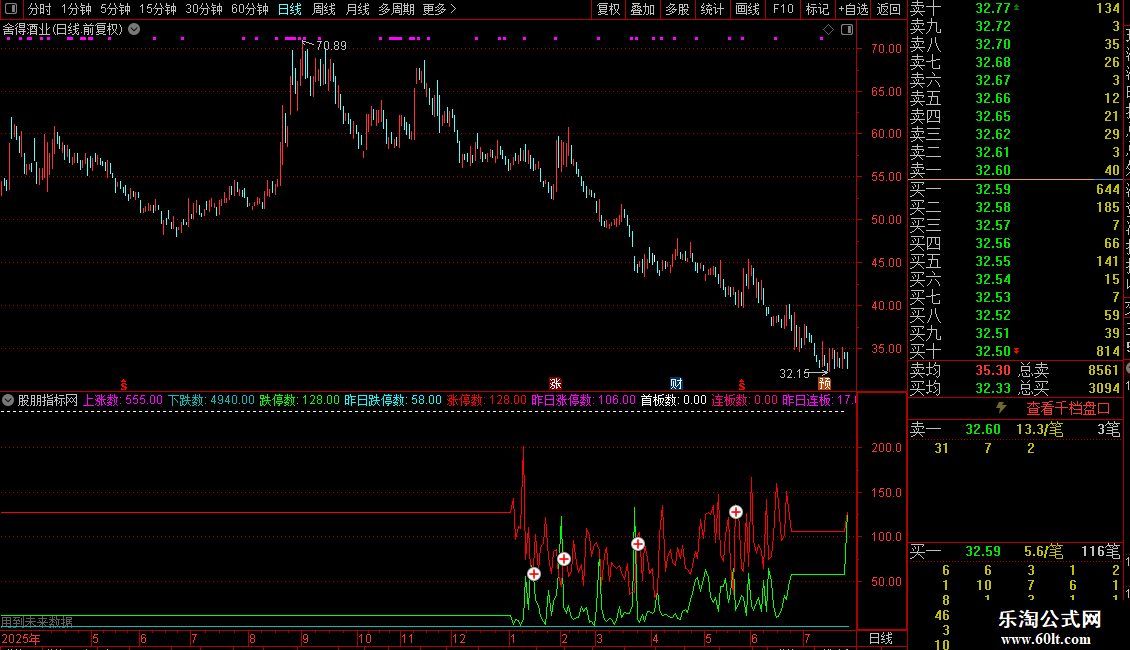Click the 买一 price 32.59 row

1015,190
